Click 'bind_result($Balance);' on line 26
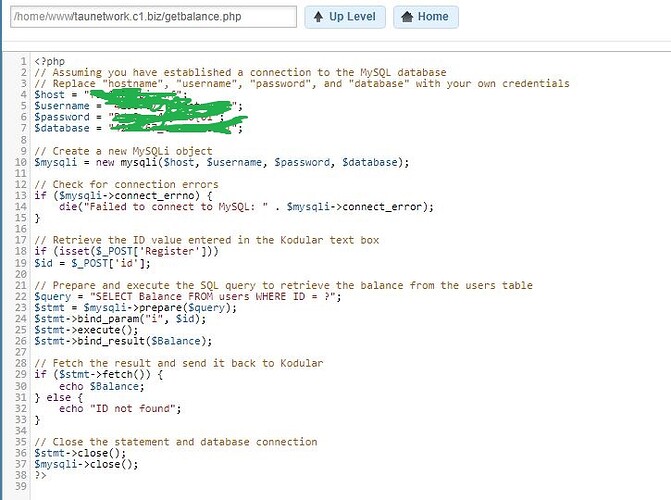The image size is (671, 500). [145, 341]
